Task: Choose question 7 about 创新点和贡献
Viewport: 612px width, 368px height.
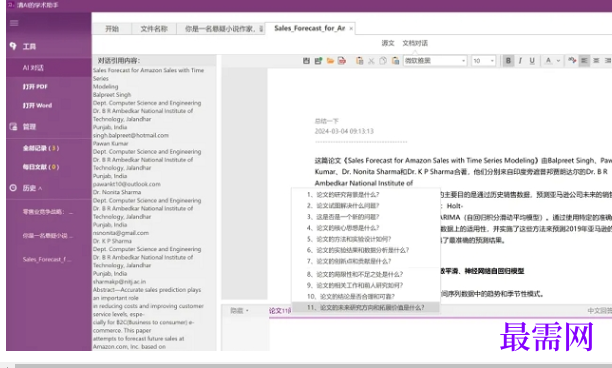Action: 366,261
